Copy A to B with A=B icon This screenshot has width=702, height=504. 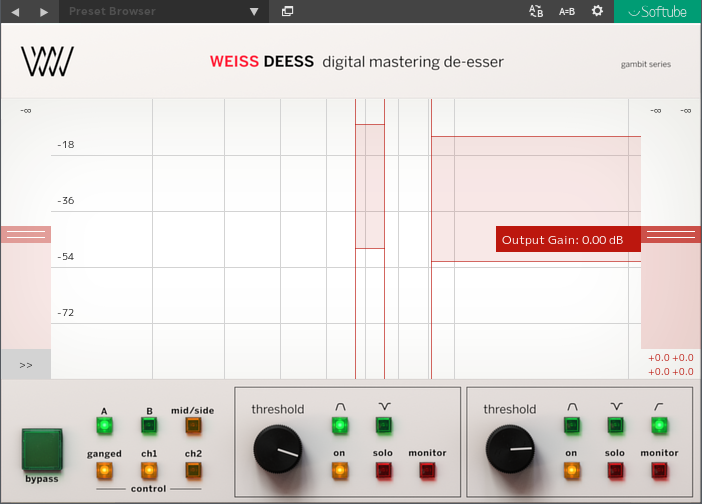(566, 11)
